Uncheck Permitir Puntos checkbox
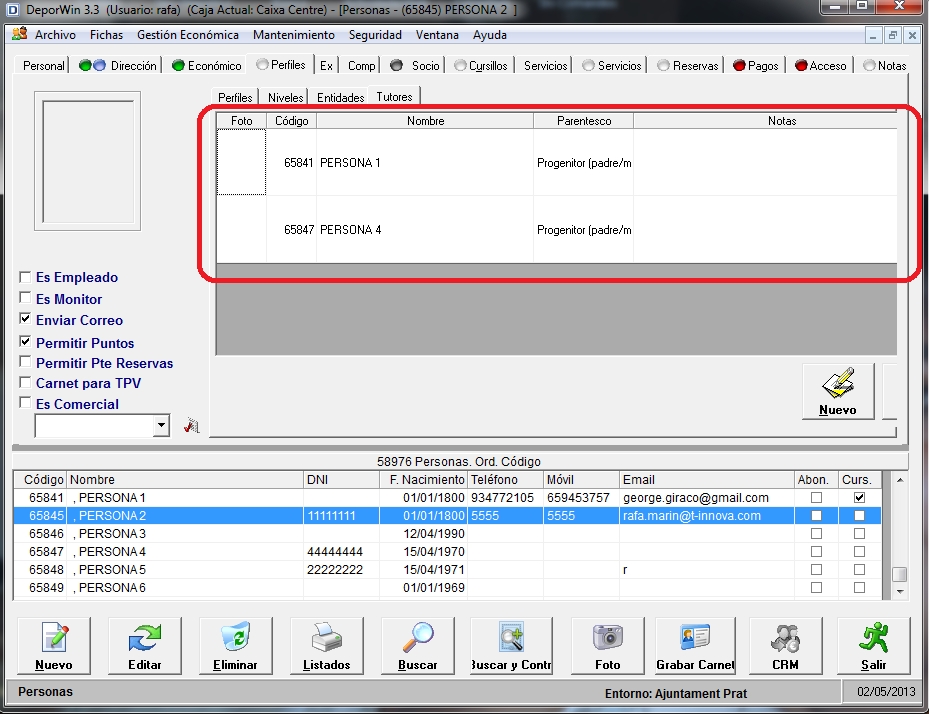Image resolution: width=929 pixels, height=714 pixels. (x=25, y=341)
